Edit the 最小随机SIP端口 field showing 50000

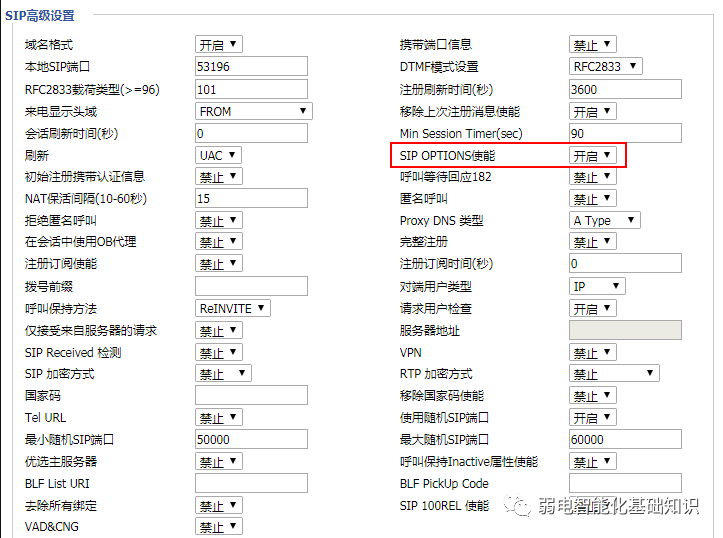(251, 439)
